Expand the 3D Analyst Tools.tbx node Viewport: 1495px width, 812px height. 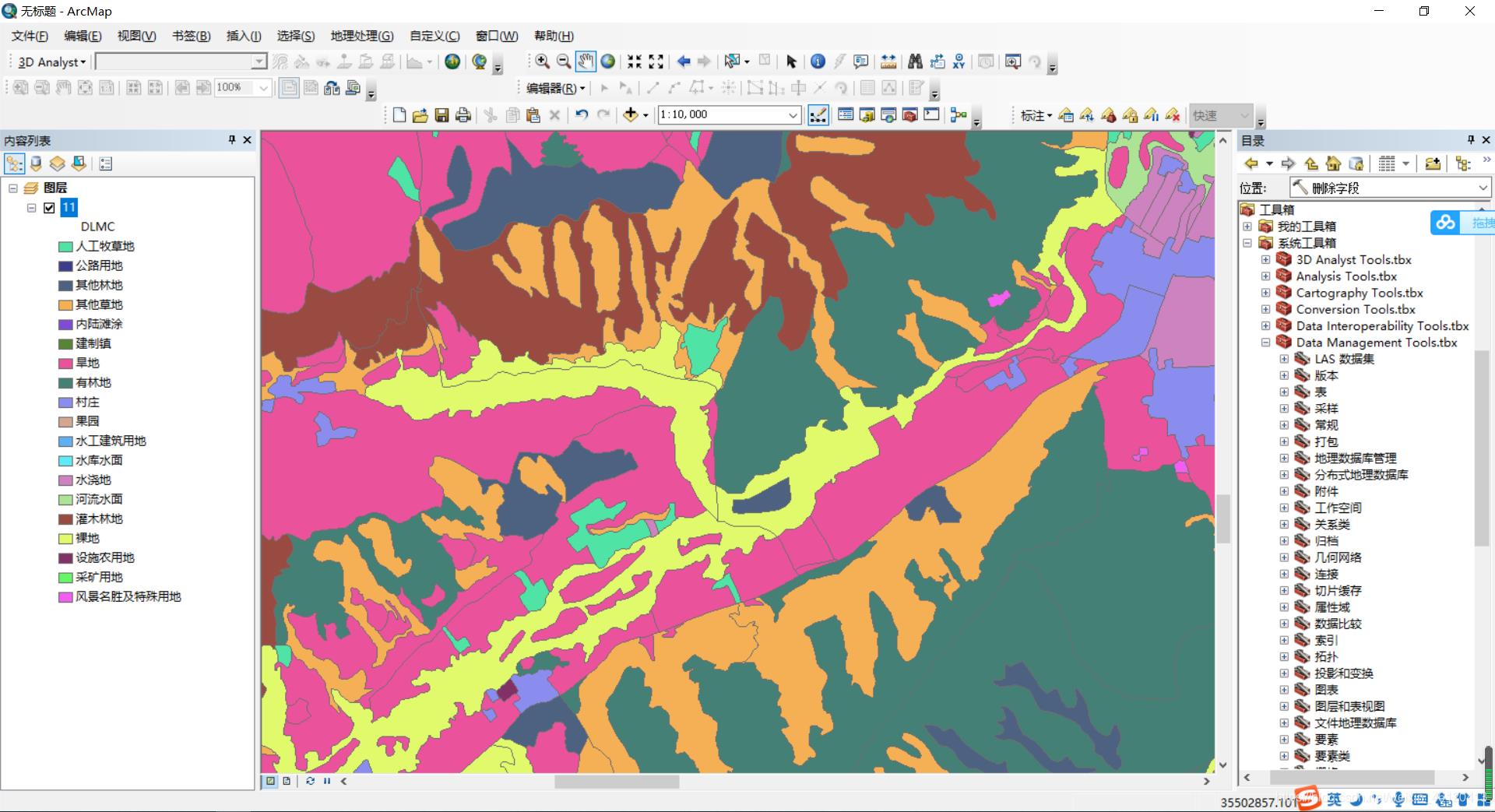1265,260
